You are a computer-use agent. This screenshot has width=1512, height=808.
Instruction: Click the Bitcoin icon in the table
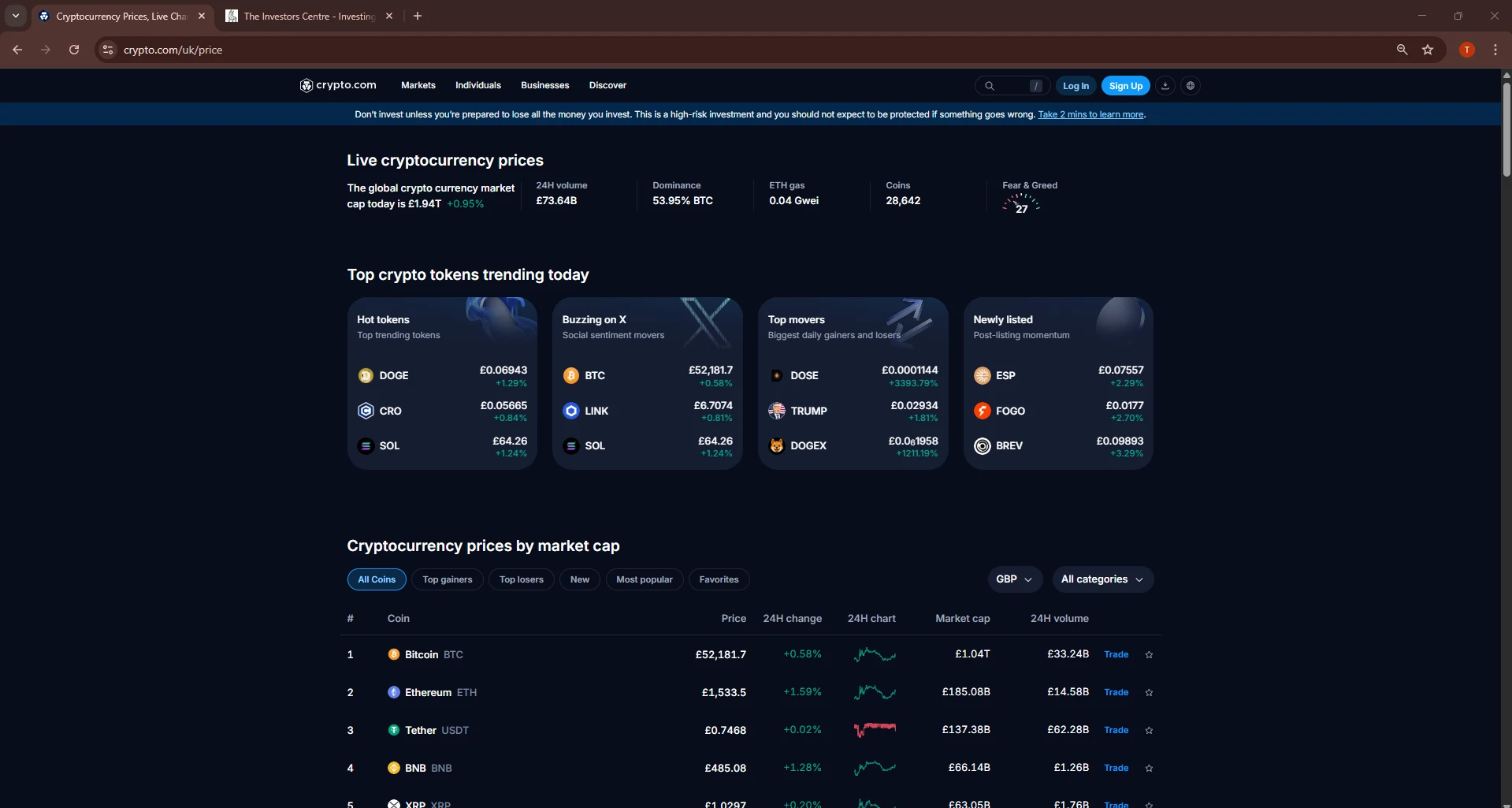click(x=394, y=654)
